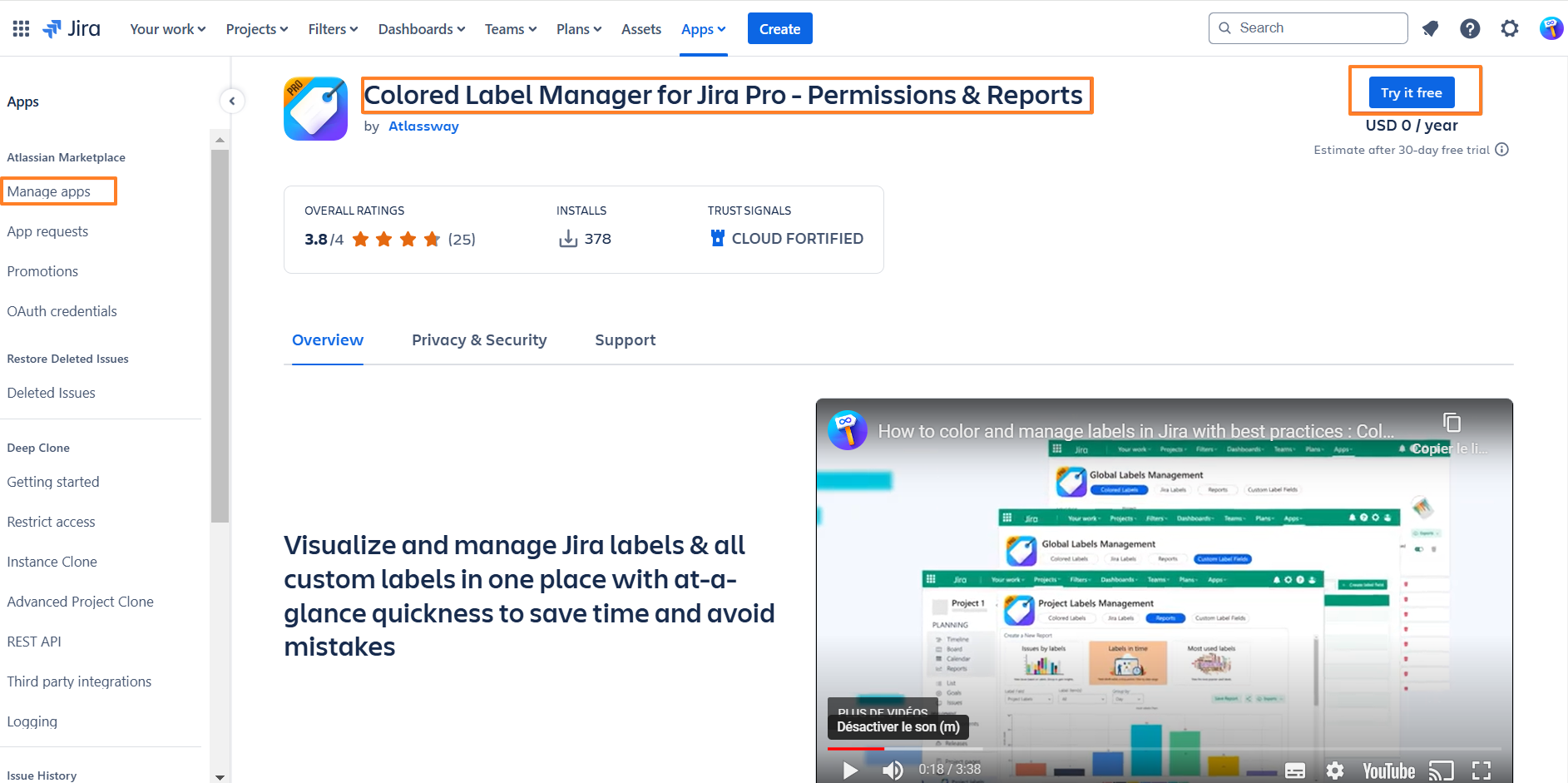The image size is (1568, 783).
Task: Open the settings gear in the top bar
Action: [x=1509, y=29]
